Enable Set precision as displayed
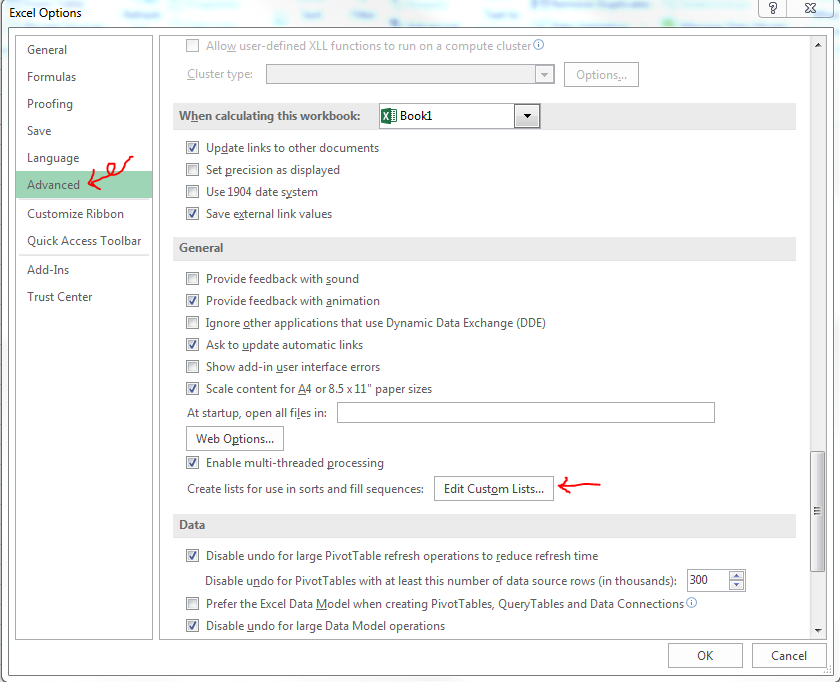 [193, 170]
